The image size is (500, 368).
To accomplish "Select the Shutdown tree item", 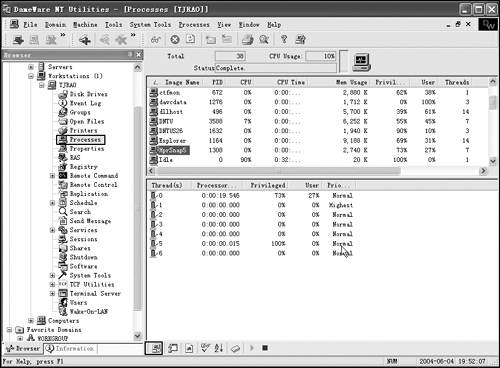I will [83, 257].
